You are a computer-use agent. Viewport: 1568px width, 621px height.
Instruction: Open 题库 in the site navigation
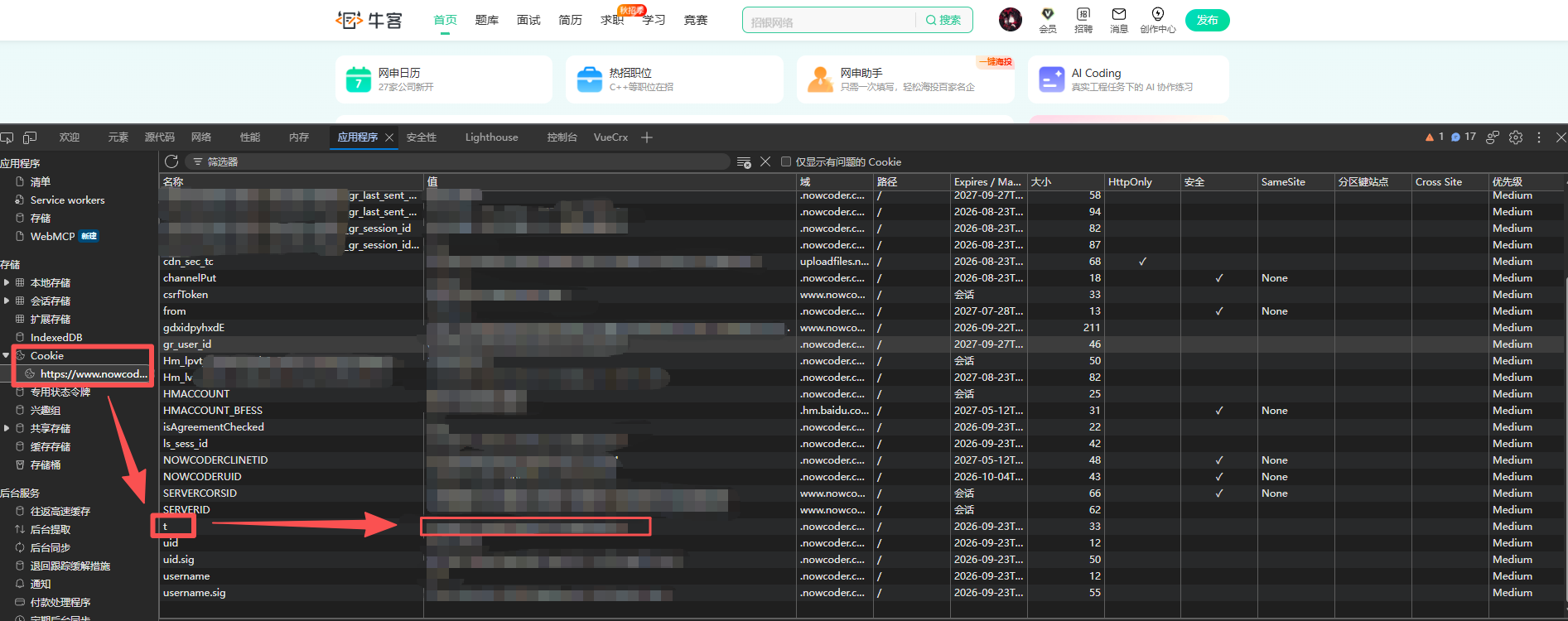(x=487, y=20)
